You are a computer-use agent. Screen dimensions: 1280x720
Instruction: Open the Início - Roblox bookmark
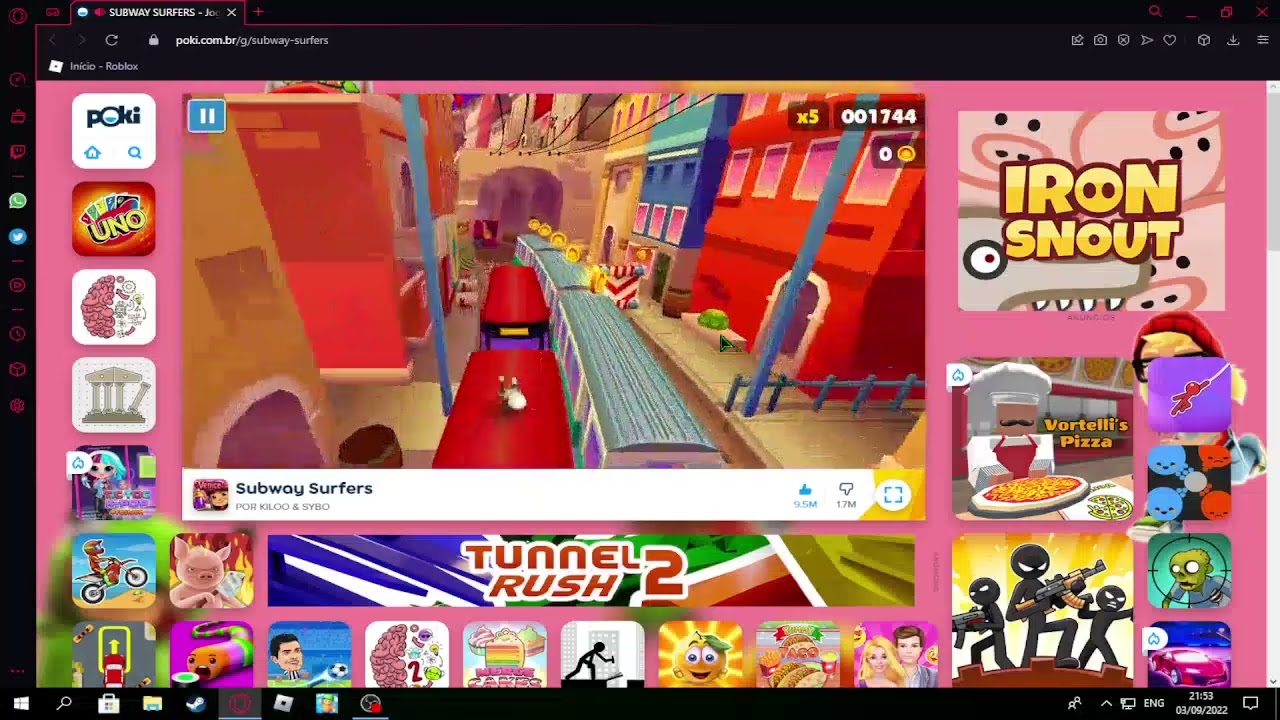tap(94, 66)
